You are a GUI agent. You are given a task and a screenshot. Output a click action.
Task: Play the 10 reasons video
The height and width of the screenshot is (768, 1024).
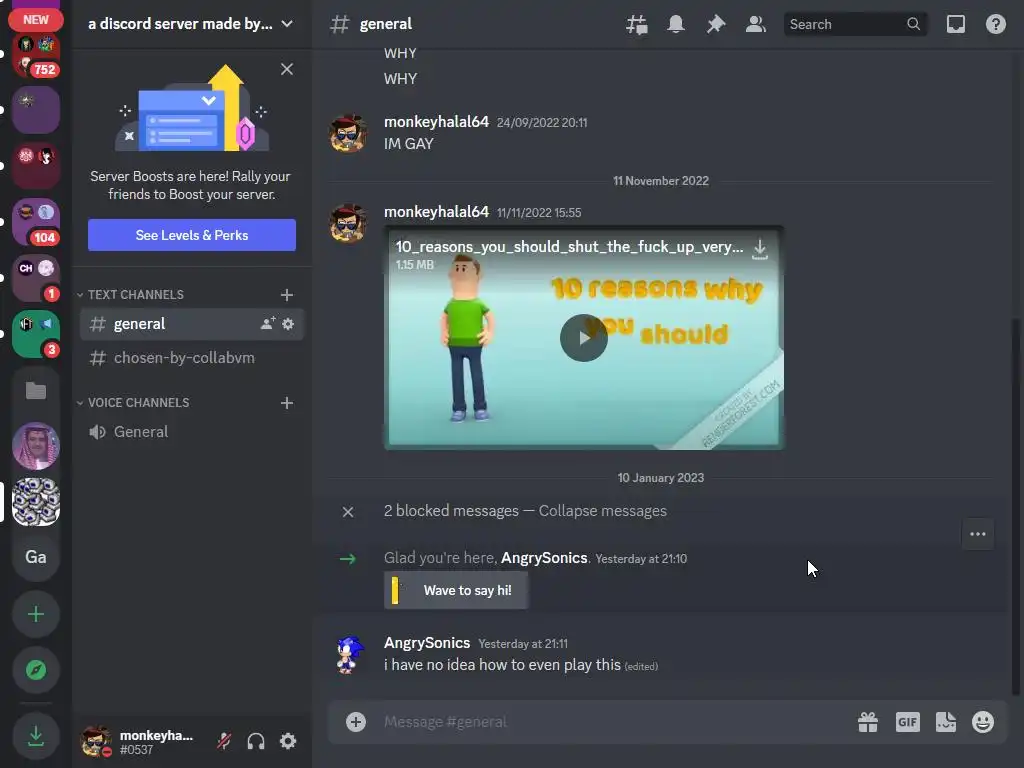pos(584,338)
